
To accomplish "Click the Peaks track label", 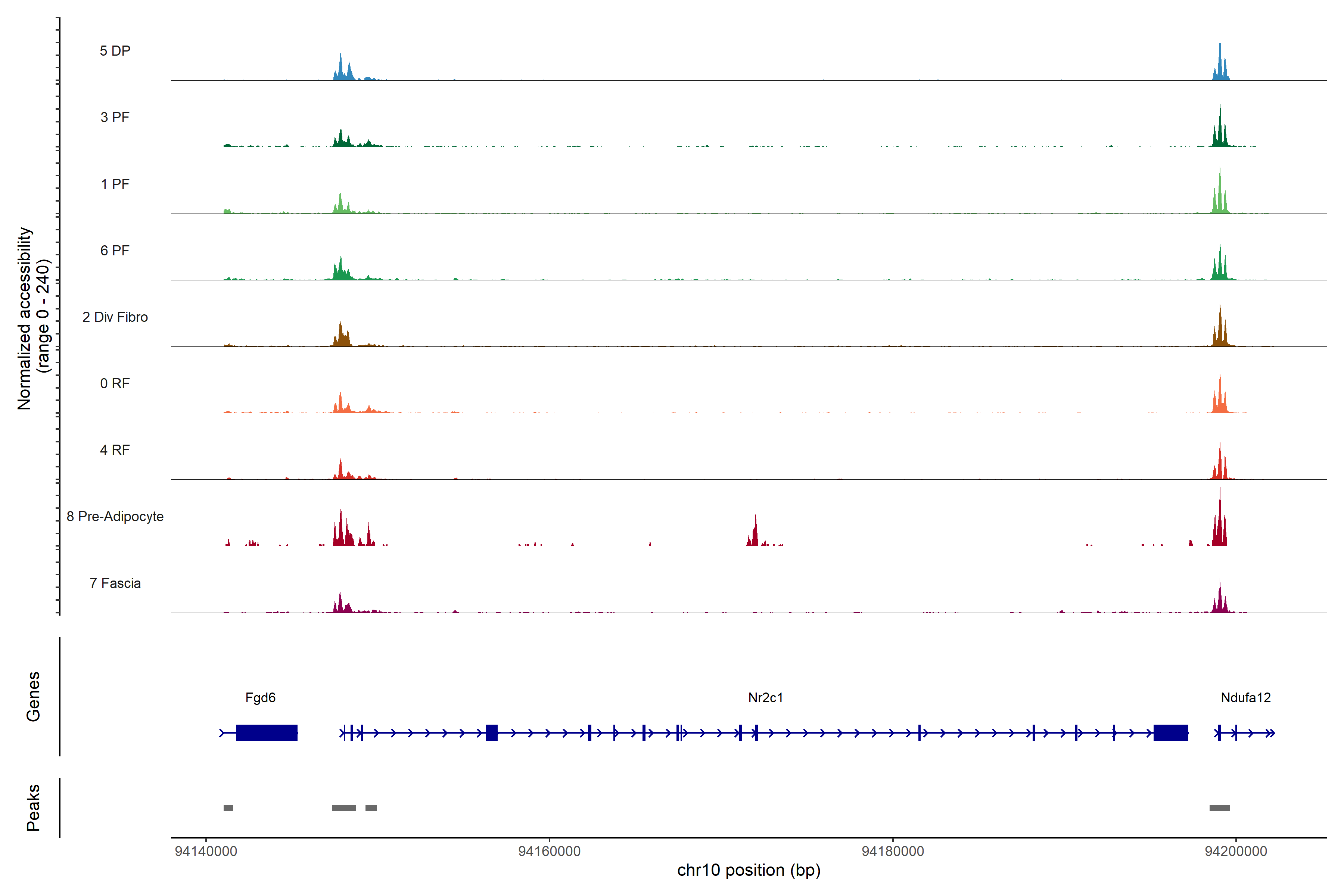I will click(x=33, y=808).
